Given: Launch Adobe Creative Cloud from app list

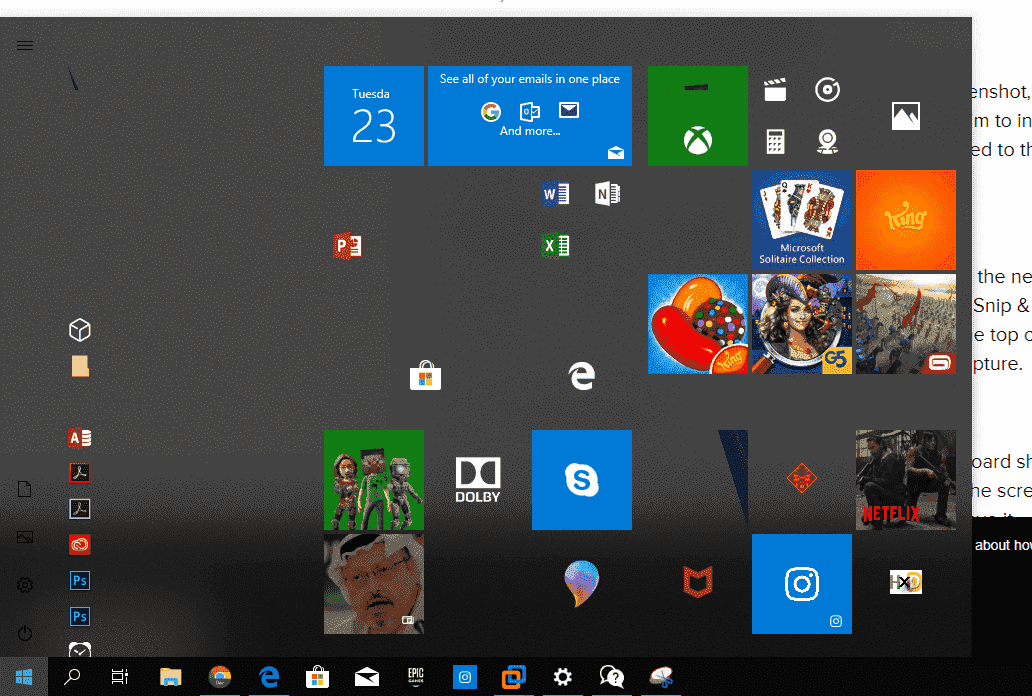Looking at the screenshot, I should (80, 545).
